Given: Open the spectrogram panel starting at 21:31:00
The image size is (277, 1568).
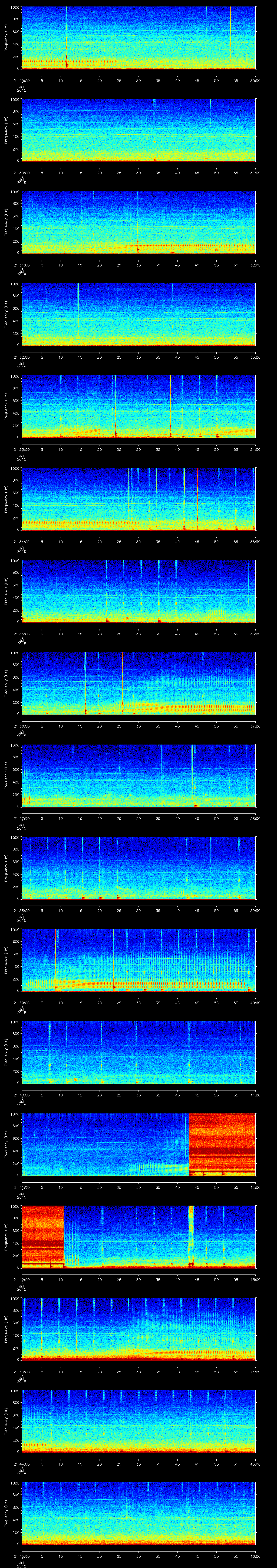Looking at the screenshot, I should coord(139,222).
